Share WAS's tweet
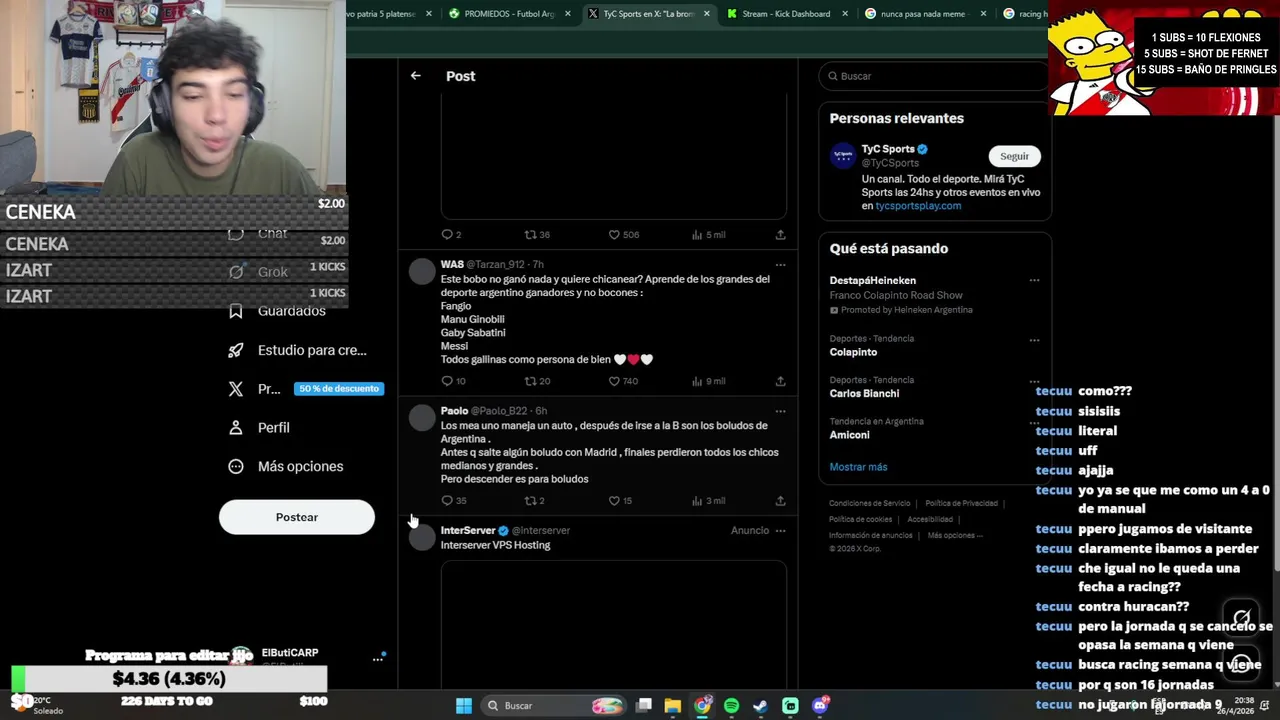This screenshot has height=720, width=1280. click(780, 381)
